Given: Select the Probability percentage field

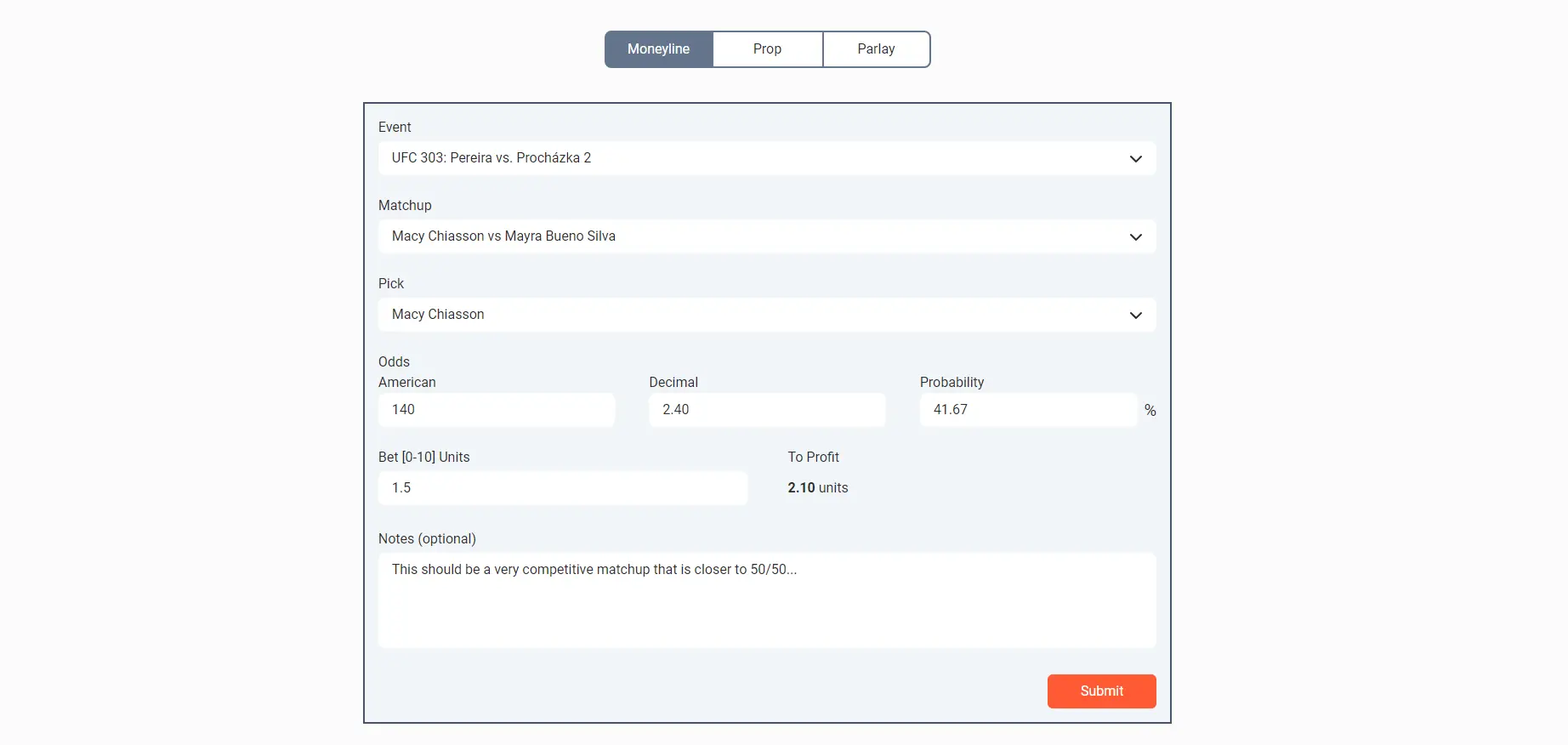Looking at the screenshot, I should pos(1027,410).
